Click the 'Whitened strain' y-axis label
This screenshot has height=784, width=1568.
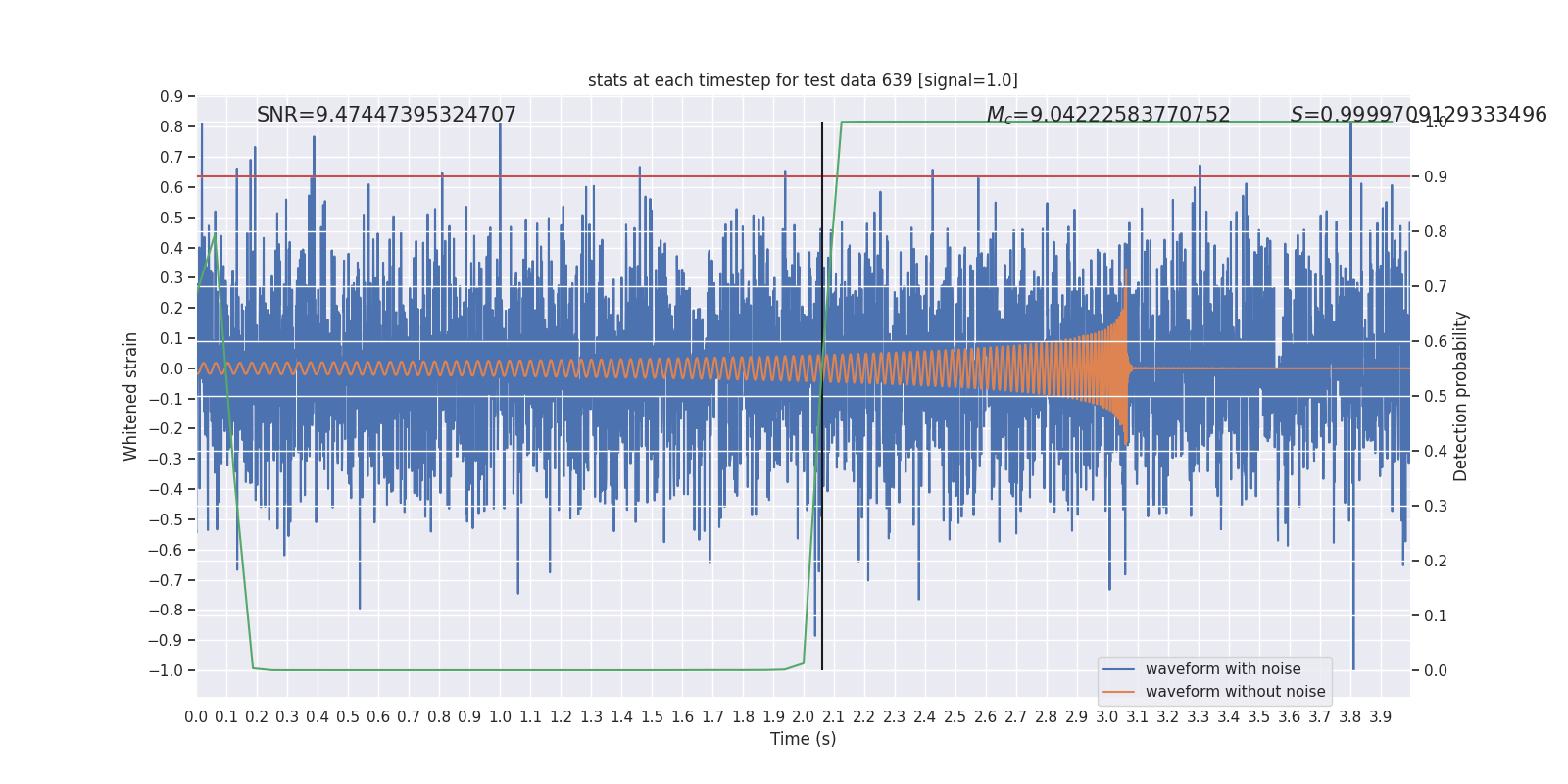(x=131, y=396)
